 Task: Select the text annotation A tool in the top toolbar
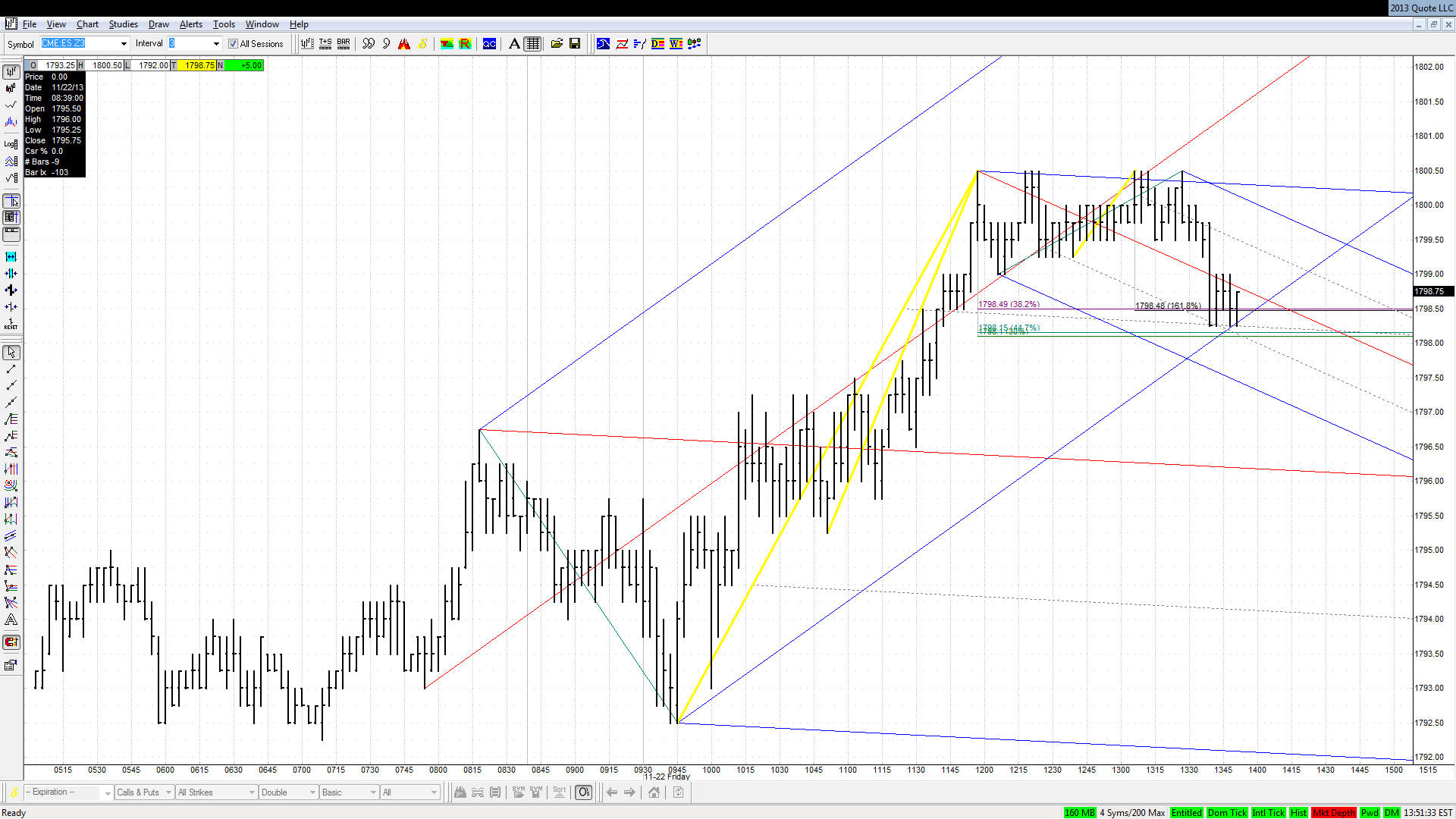514,44
